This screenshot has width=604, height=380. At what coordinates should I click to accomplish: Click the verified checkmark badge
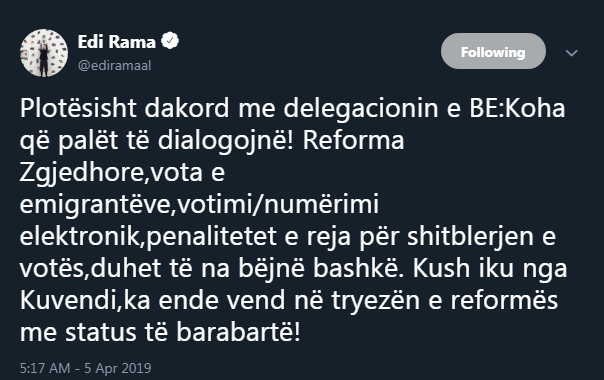pos(170,41)
